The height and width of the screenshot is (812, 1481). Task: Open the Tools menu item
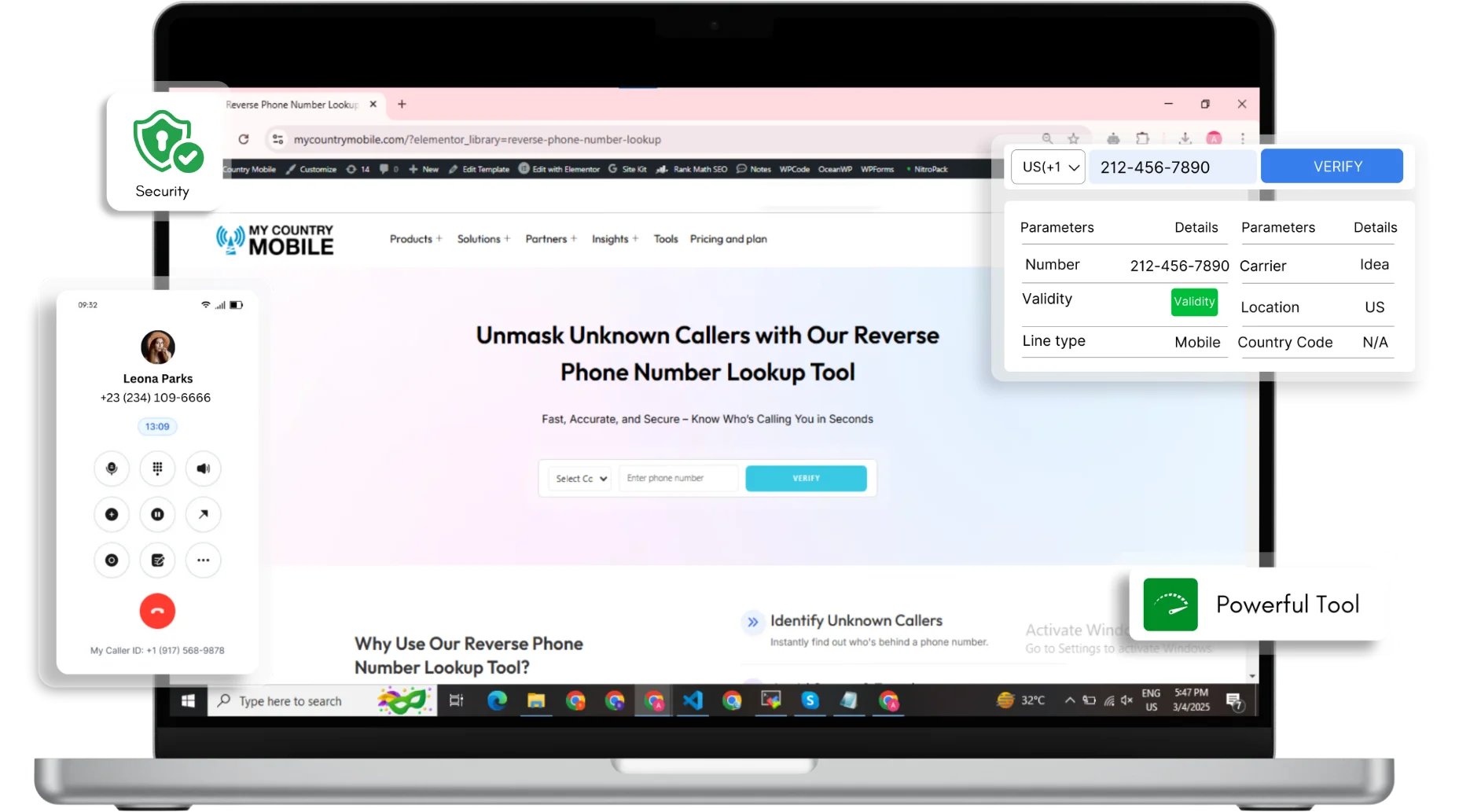[665, 239]
